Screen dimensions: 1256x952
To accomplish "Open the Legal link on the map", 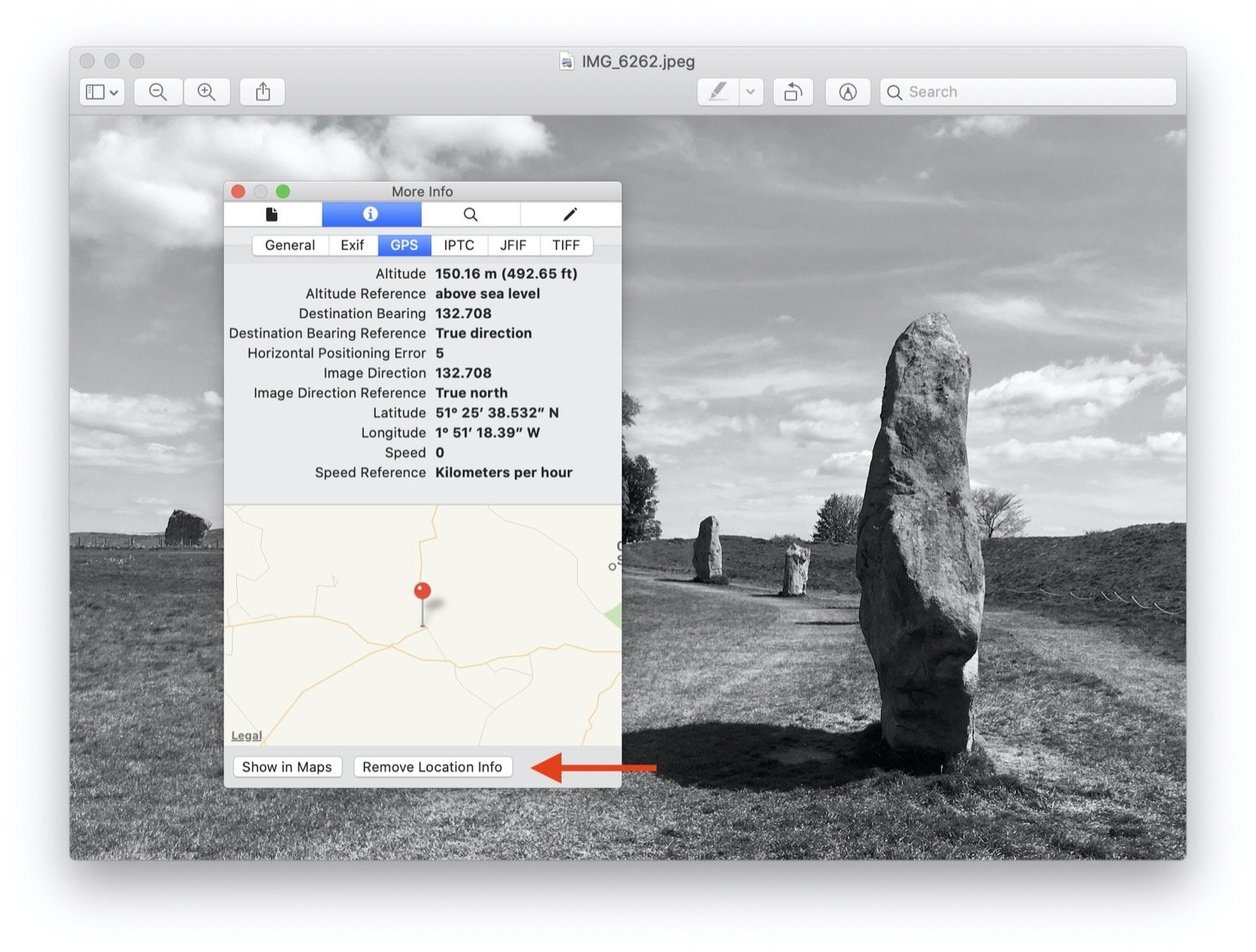I will coord(245,734).
